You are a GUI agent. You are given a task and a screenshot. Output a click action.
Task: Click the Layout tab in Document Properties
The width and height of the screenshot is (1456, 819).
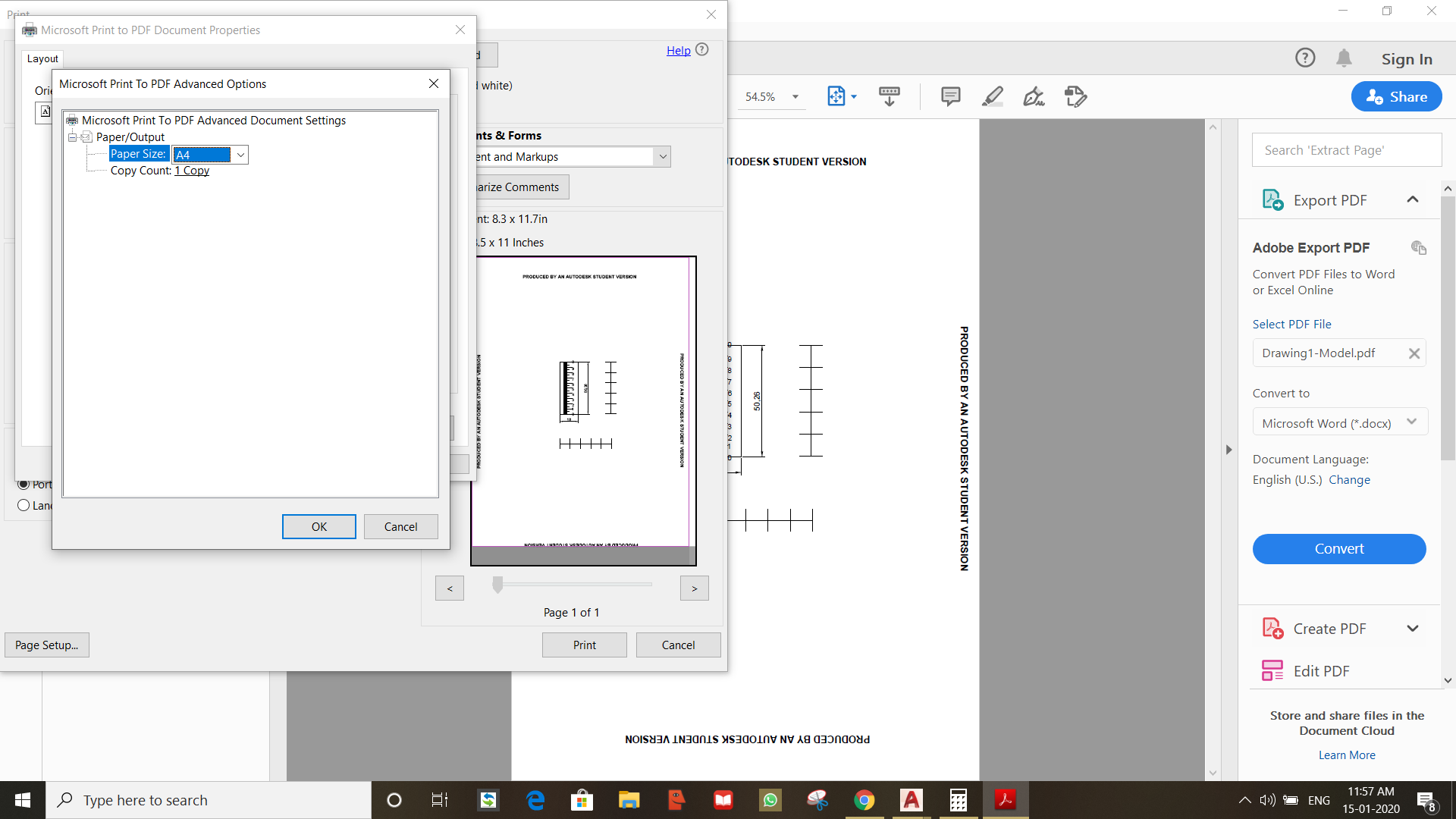coord(41,57)
